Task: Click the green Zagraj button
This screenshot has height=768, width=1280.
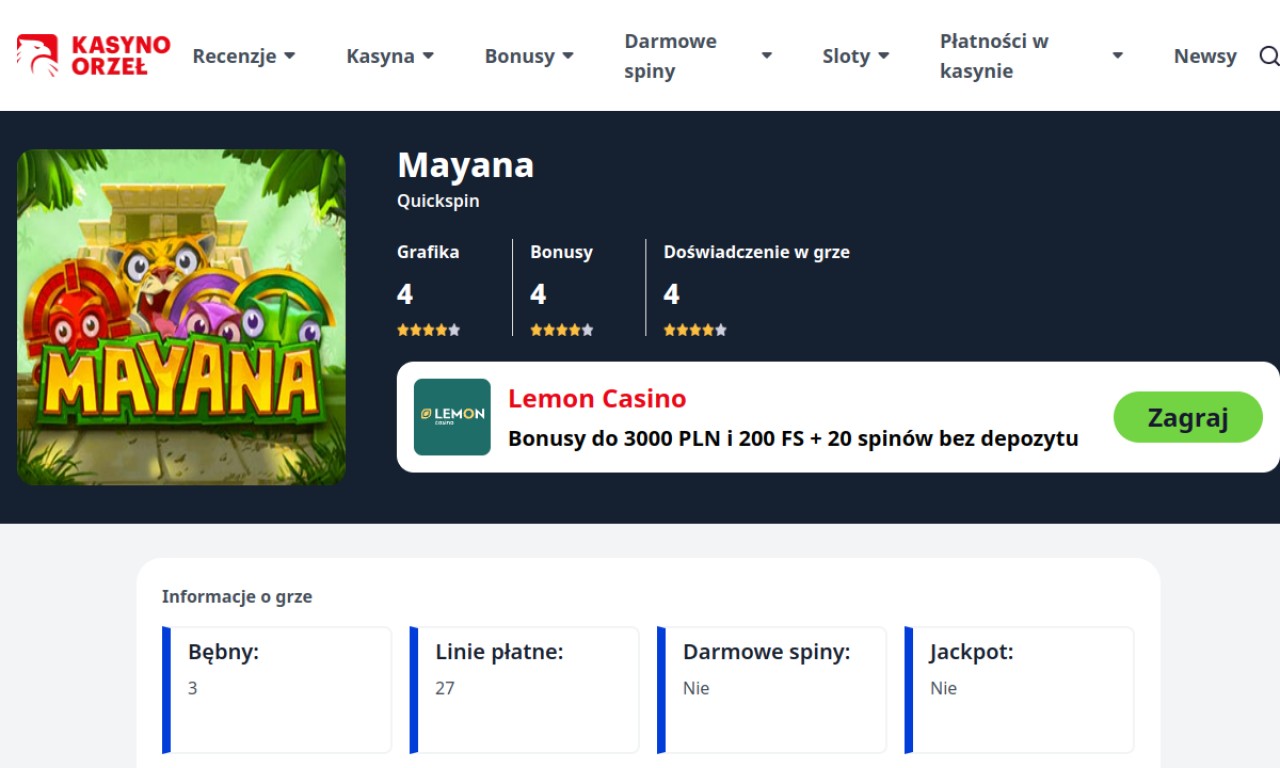Action: point(1188,417)
